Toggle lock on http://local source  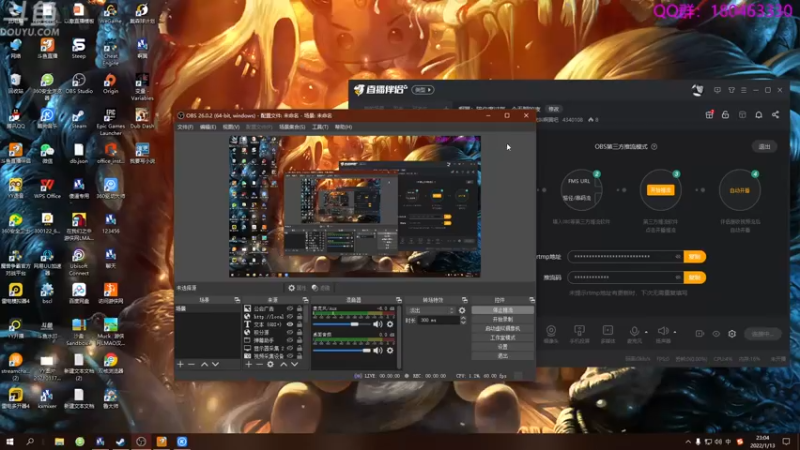click(299, 316)
